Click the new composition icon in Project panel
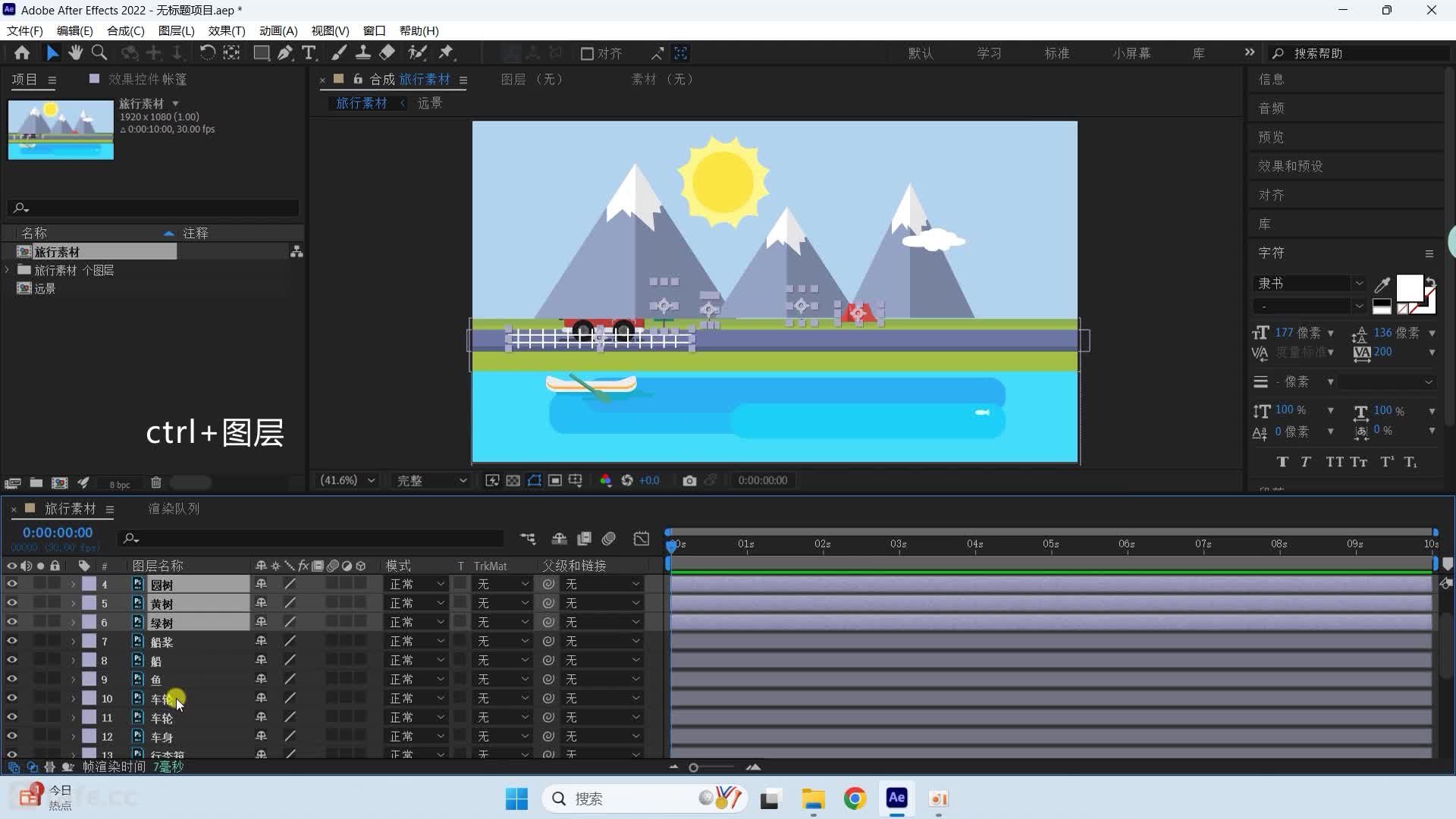1456x819 pixels. pos(59,483)
